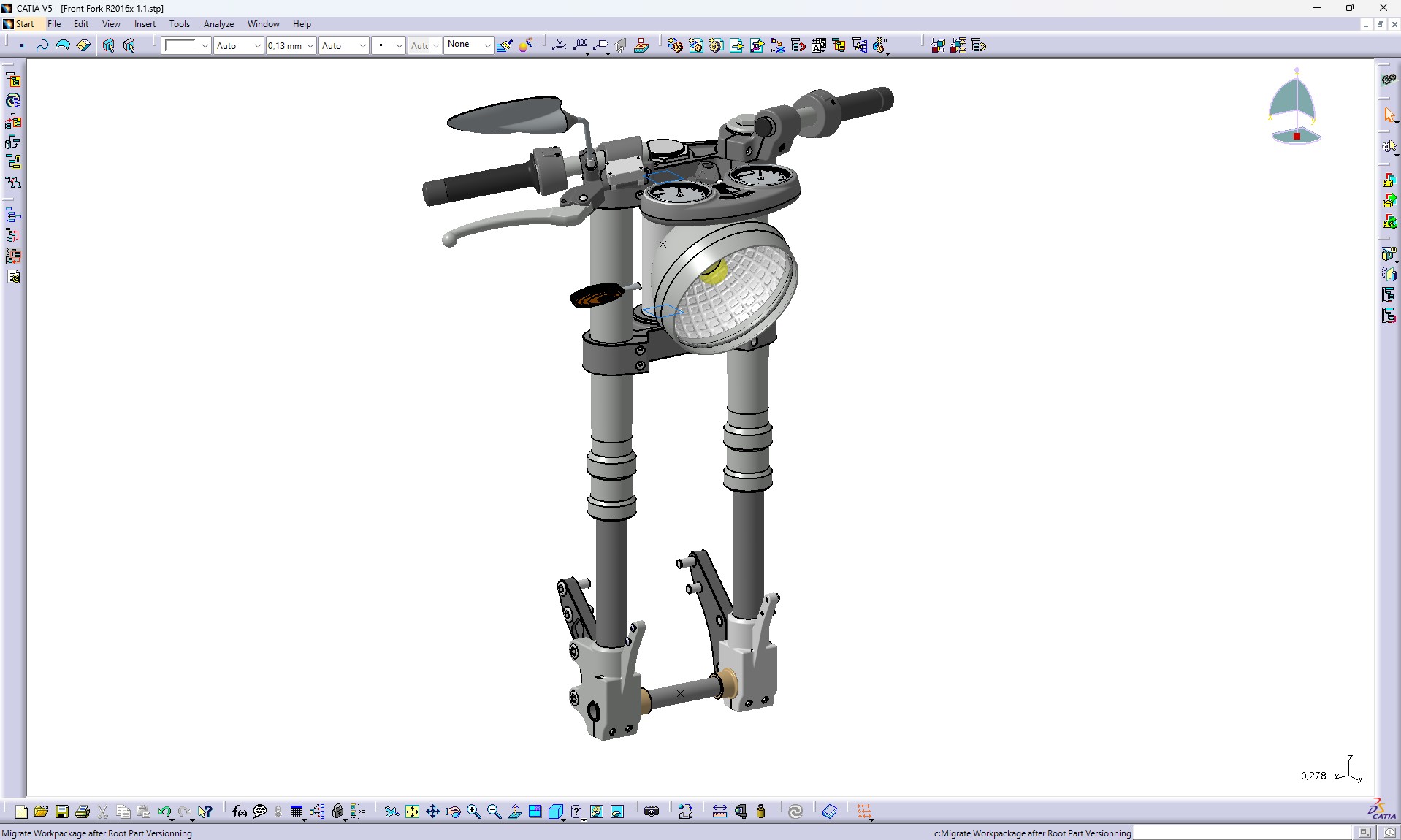
Task: Click the Measure Between icon
Action: 719,812
